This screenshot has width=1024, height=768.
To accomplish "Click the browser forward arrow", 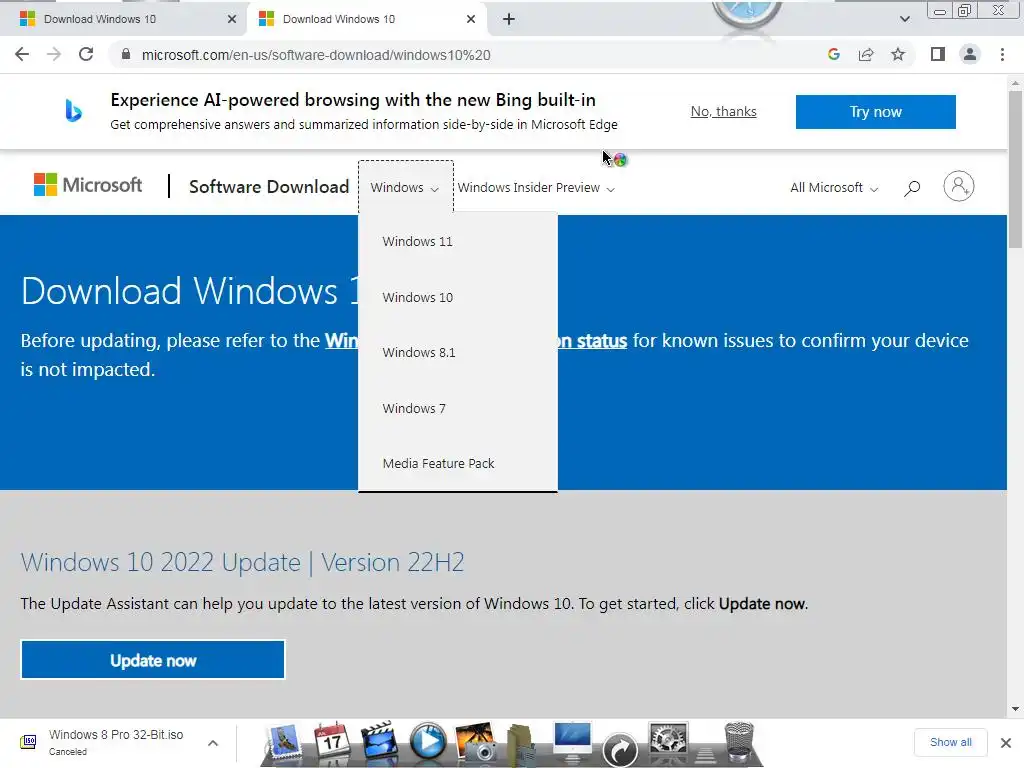I will (54, 54).
